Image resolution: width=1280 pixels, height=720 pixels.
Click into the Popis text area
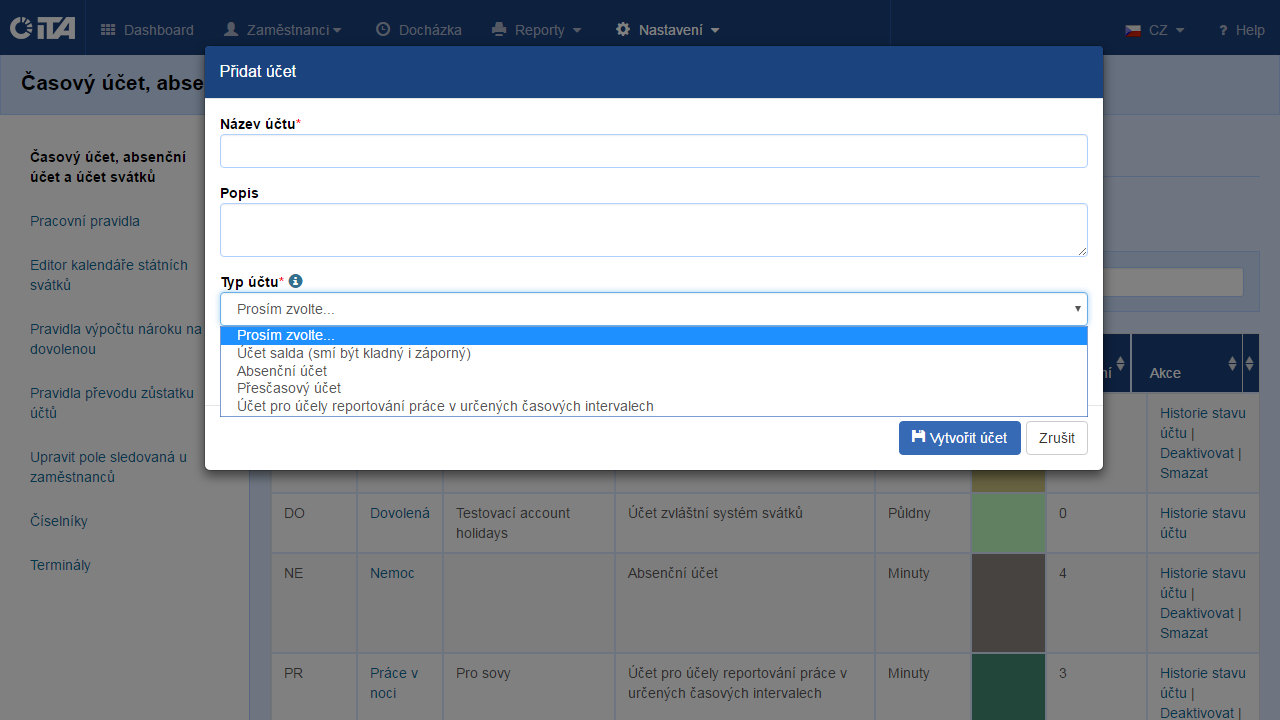[x=653, y=229]
